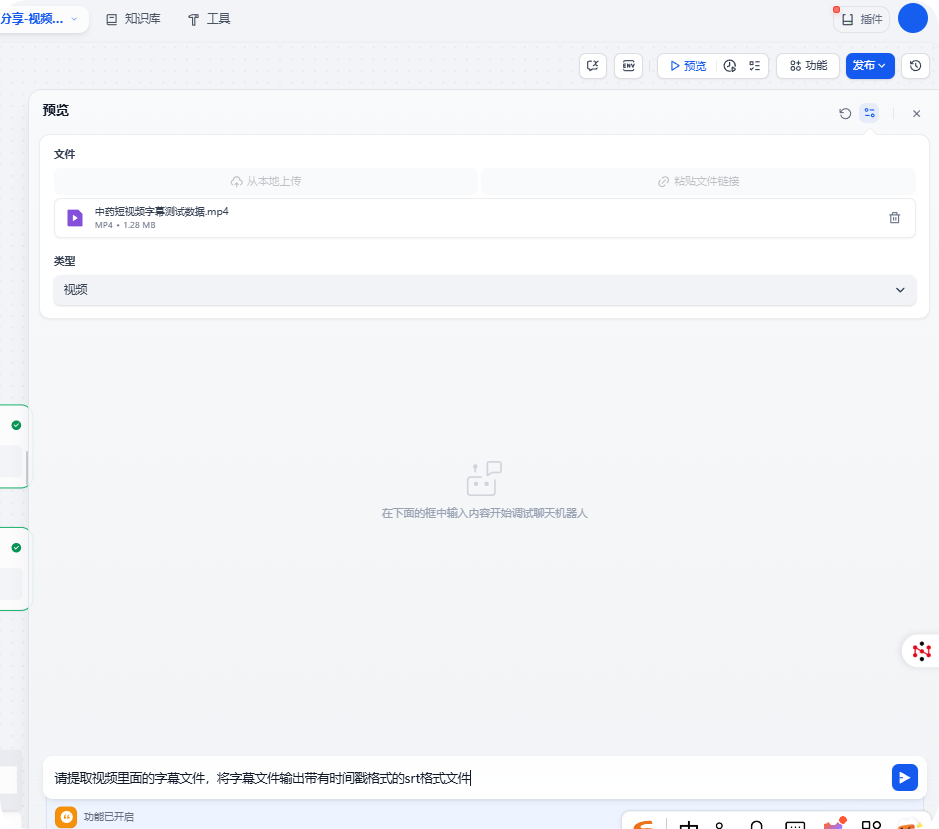
Task: Click the chatbot placeholder icon in empty chat
Action: click(x=484, y=479)
